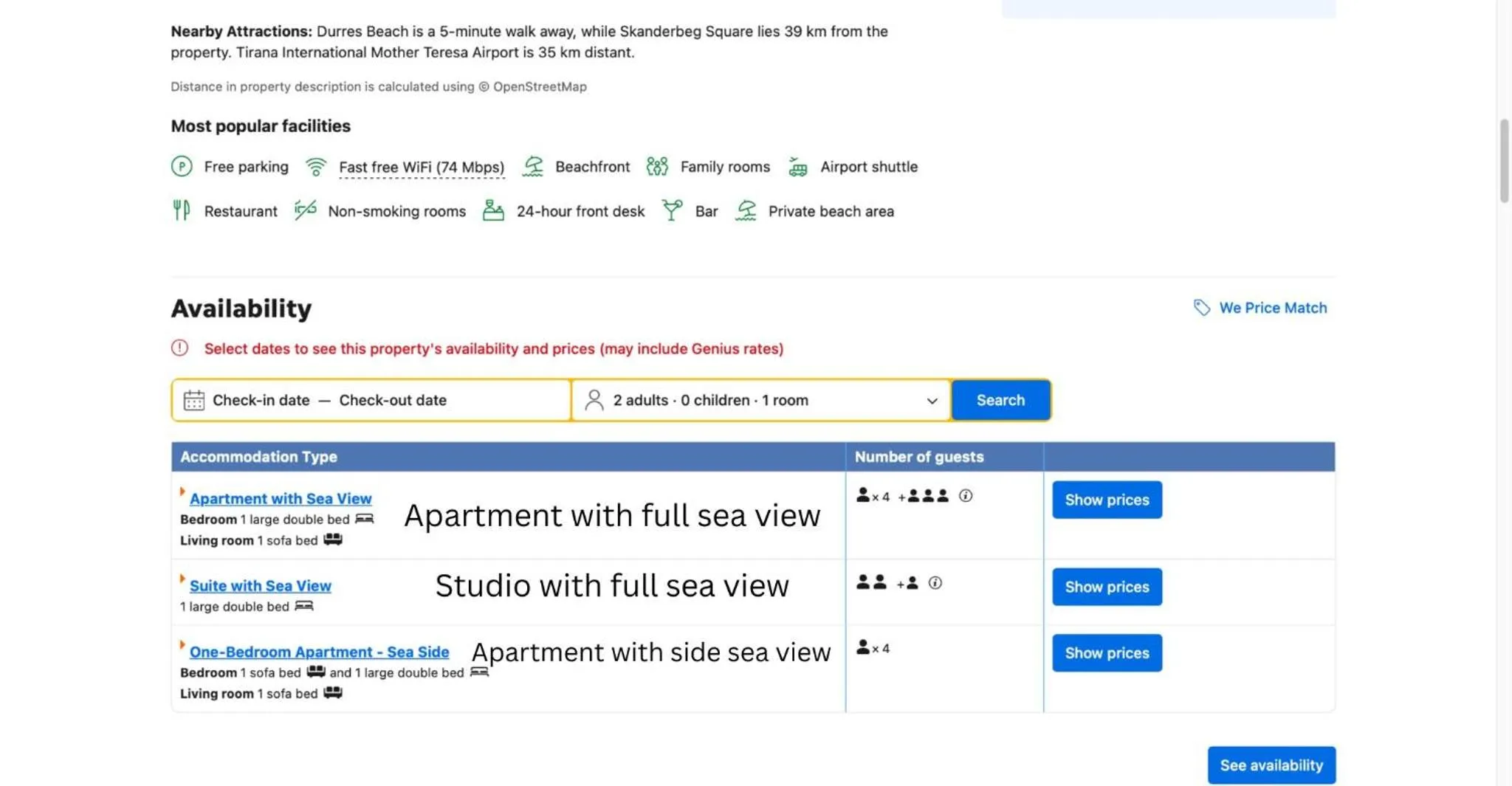The image size is (1512, 786).
Task: Click the Free parking icon
Action: coord(182,166)
